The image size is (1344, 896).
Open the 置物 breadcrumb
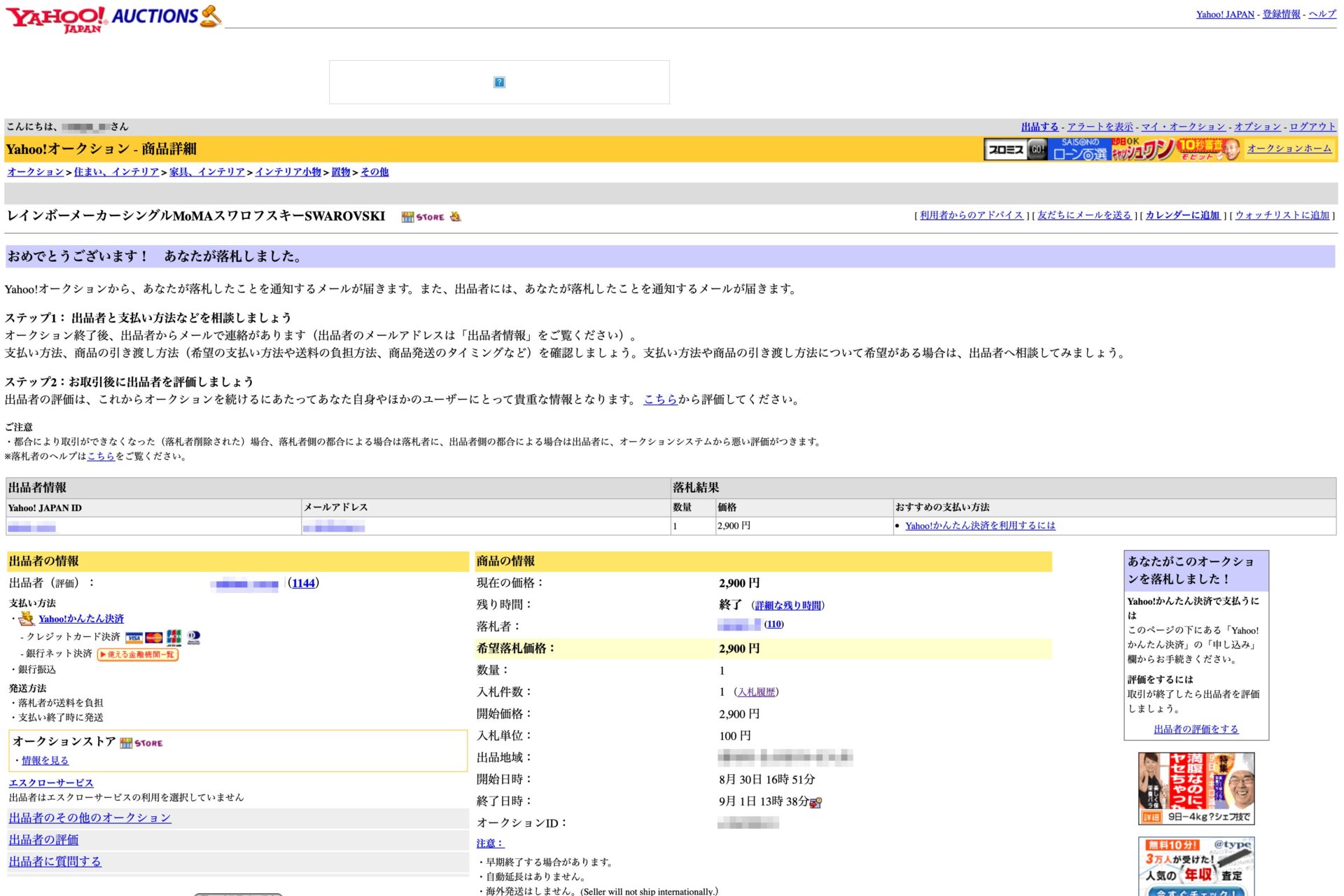click(x=340, y=171)
